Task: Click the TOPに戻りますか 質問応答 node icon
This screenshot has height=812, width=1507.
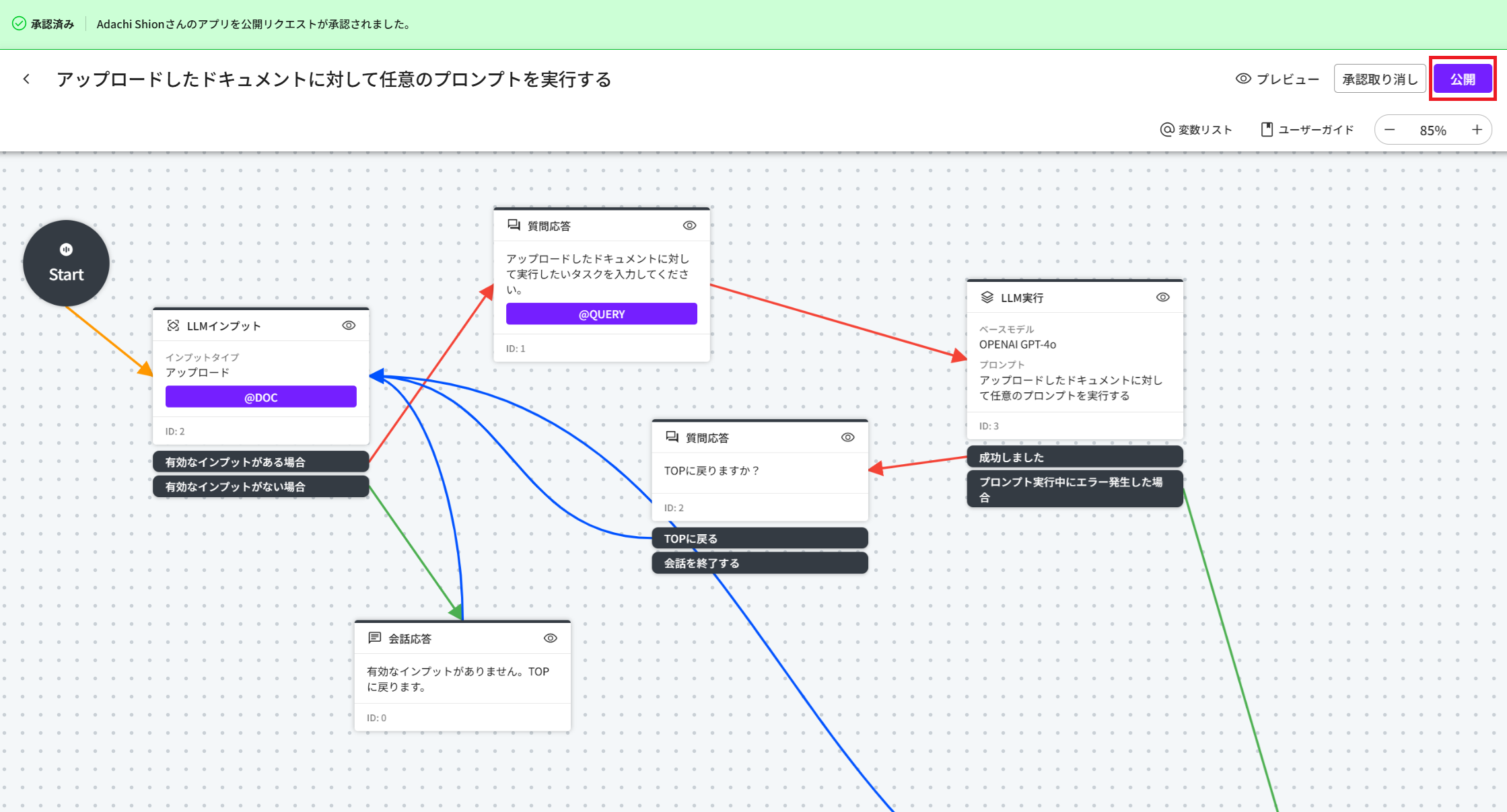Action: click(672, 437)
